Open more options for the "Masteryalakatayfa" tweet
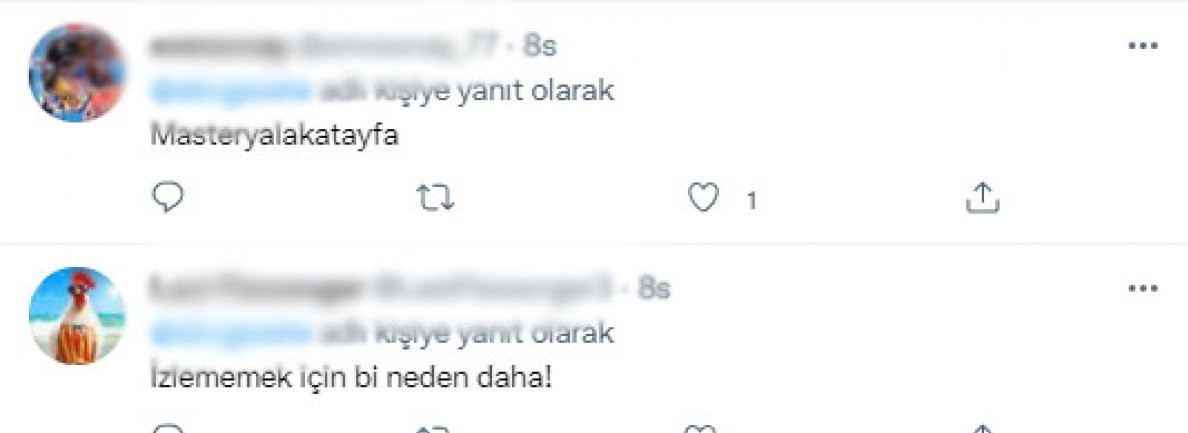 coord(1143,46)
